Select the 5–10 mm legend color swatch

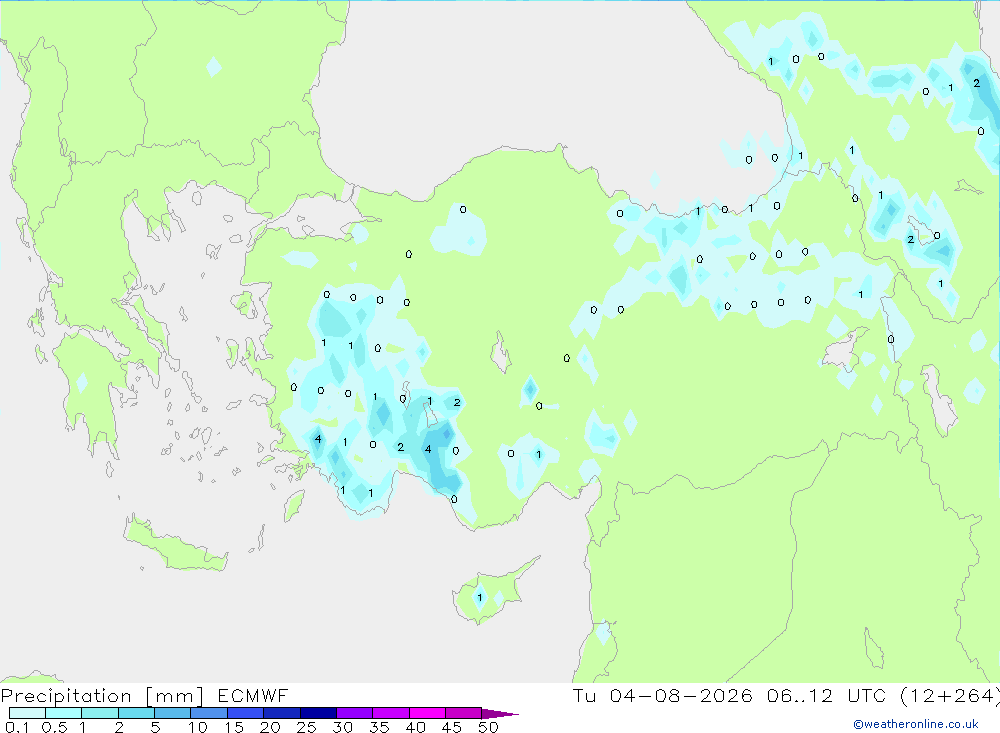[x=172, y=713]
